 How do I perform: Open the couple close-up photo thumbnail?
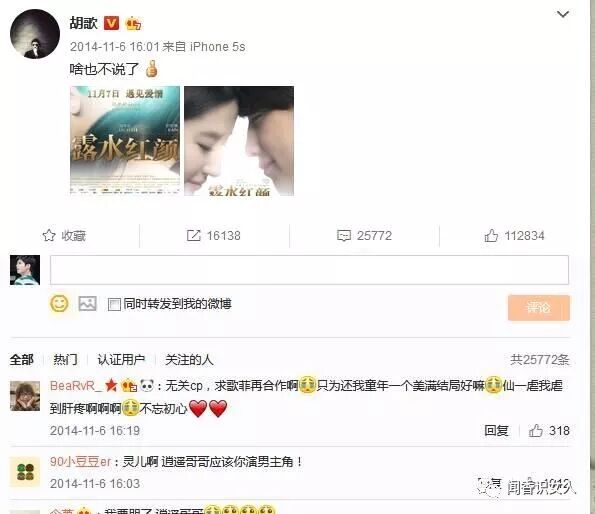coord(239,140)
